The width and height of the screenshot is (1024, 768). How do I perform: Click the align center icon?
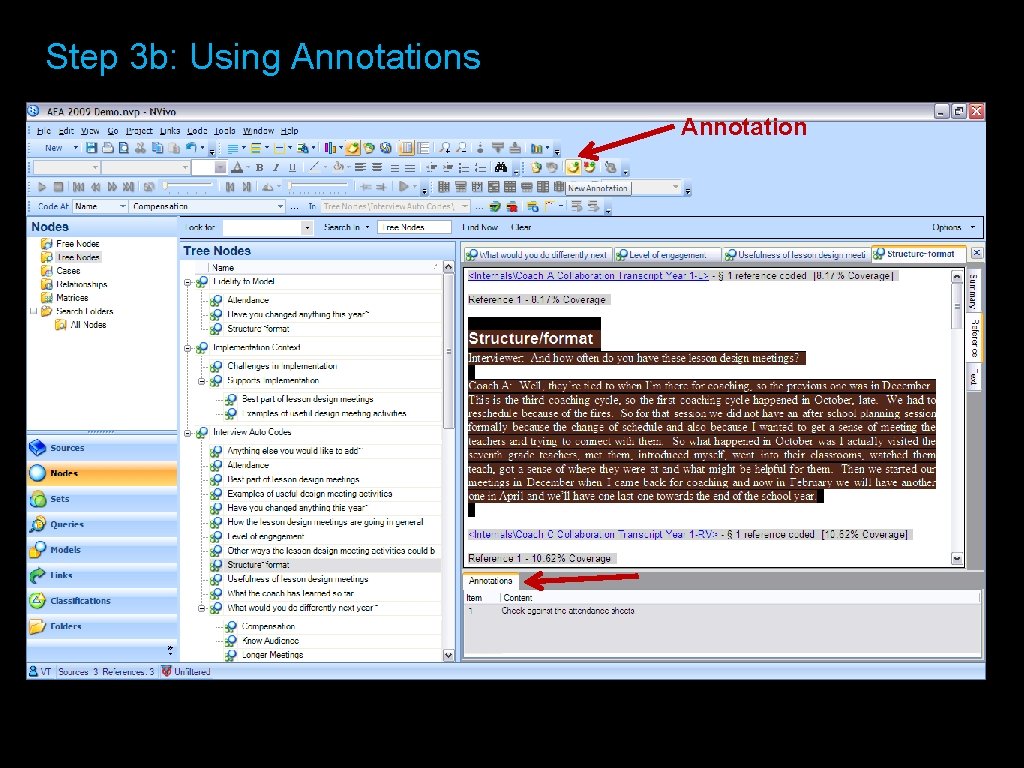pyautogui.click(x=377, y=168)
